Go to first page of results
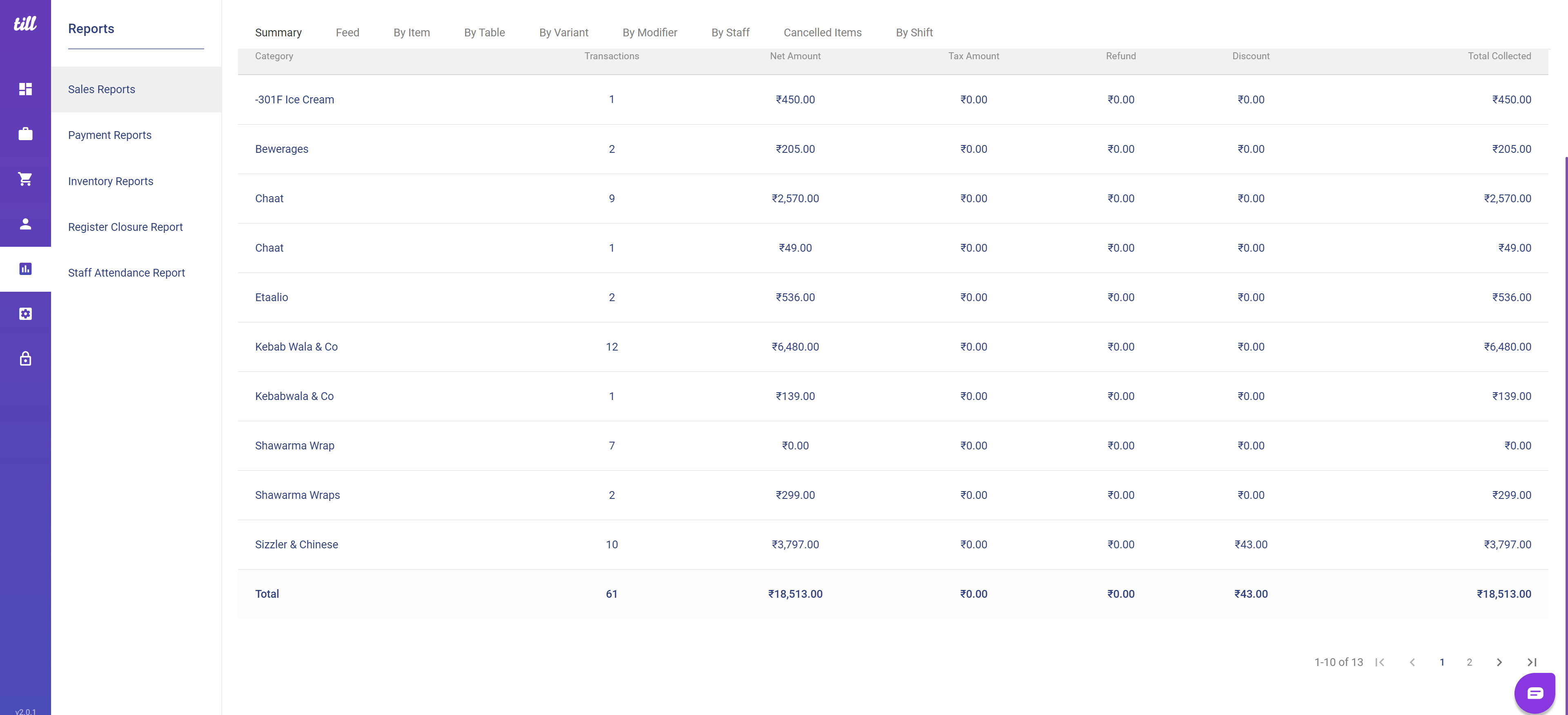Screen dimensions: 1568x715 (x=1380, y=662)
